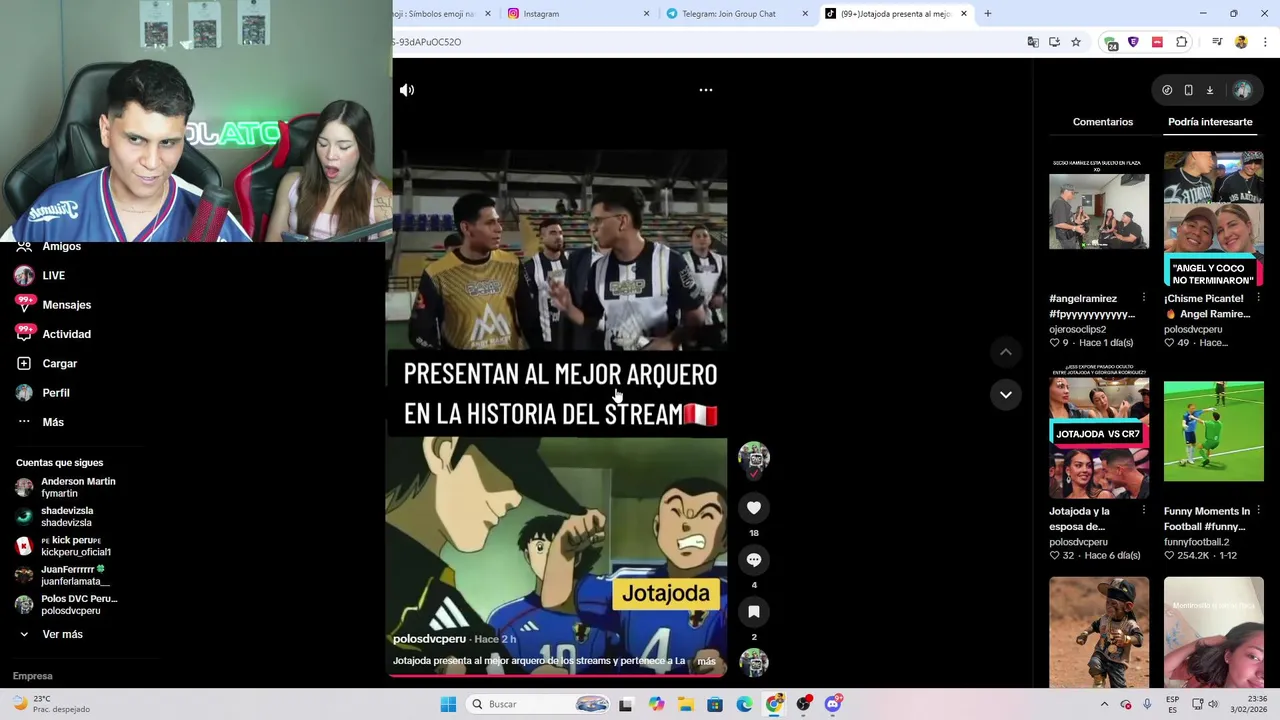Open comments via the speech bubble icon
The image size is (1280, 720).
(x=754, y=560)
